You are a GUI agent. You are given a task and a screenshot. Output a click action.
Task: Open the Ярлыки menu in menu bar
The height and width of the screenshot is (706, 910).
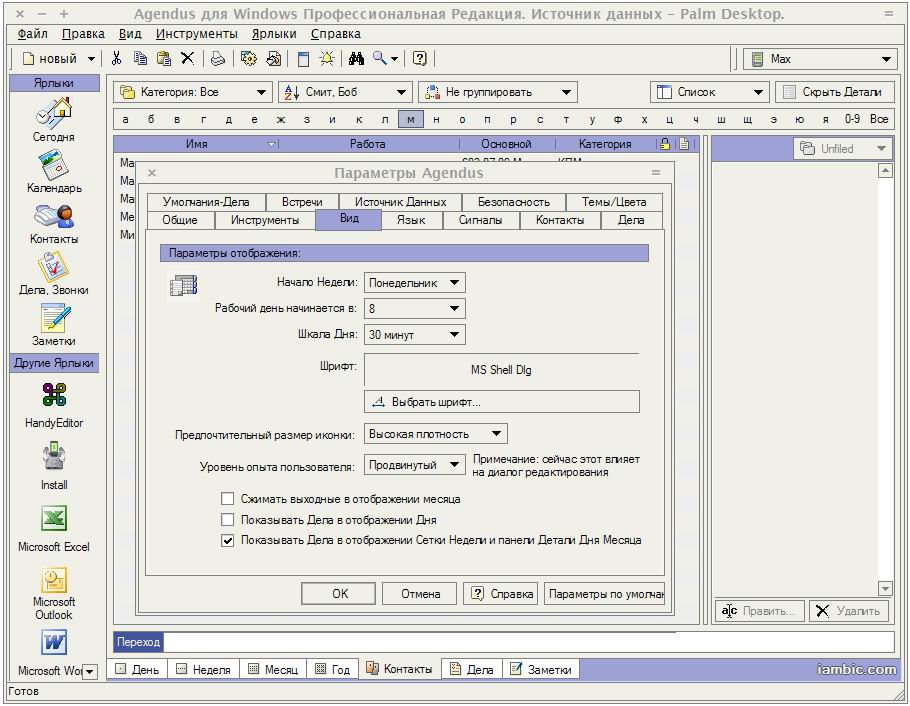[274, 34]
